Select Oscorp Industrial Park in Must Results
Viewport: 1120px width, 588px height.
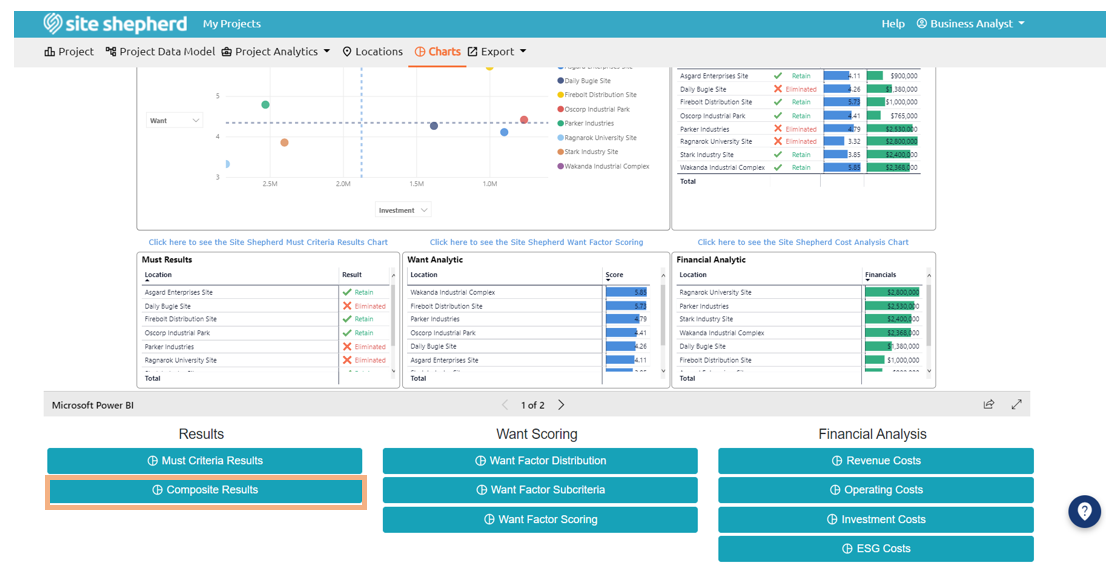177,333
